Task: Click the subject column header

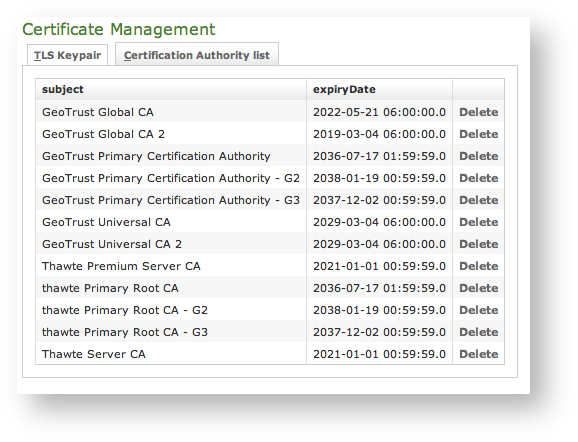Action: tap(171, 90)
